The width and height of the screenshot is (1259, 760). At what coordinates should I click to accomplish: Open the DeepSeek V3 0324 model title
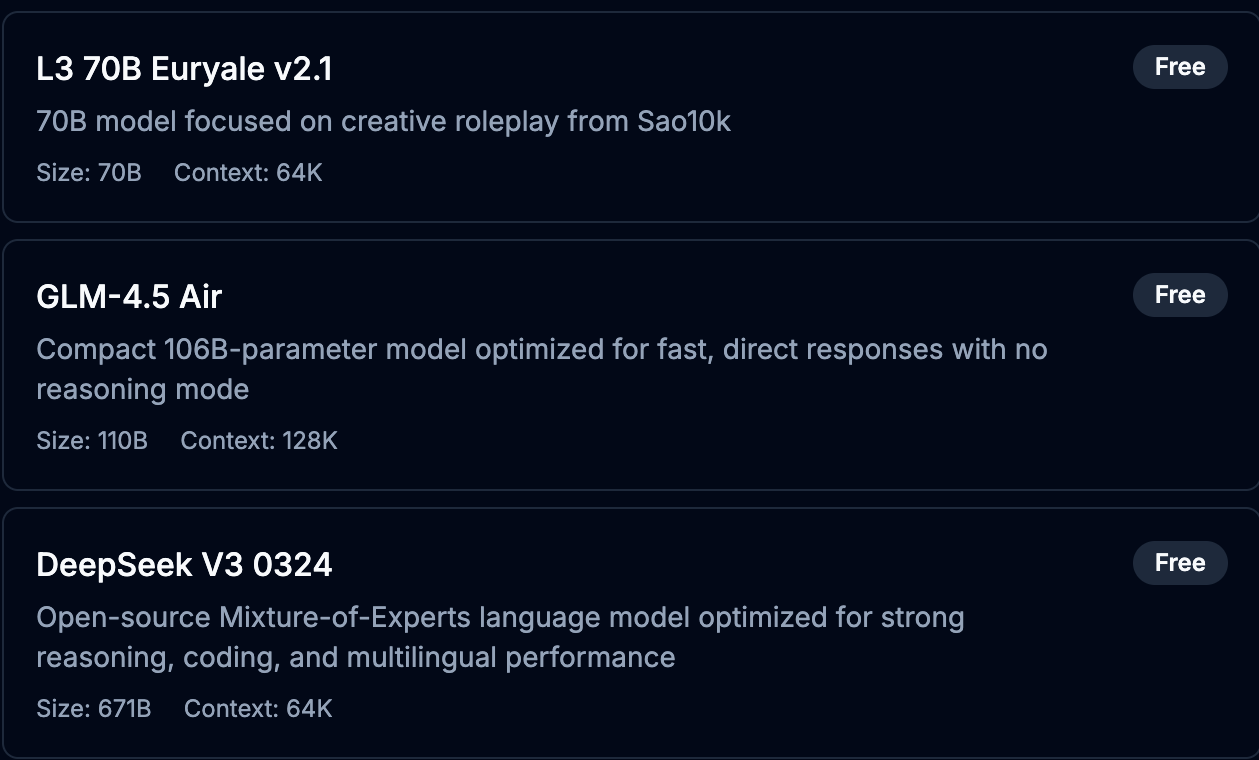[184, 565]
